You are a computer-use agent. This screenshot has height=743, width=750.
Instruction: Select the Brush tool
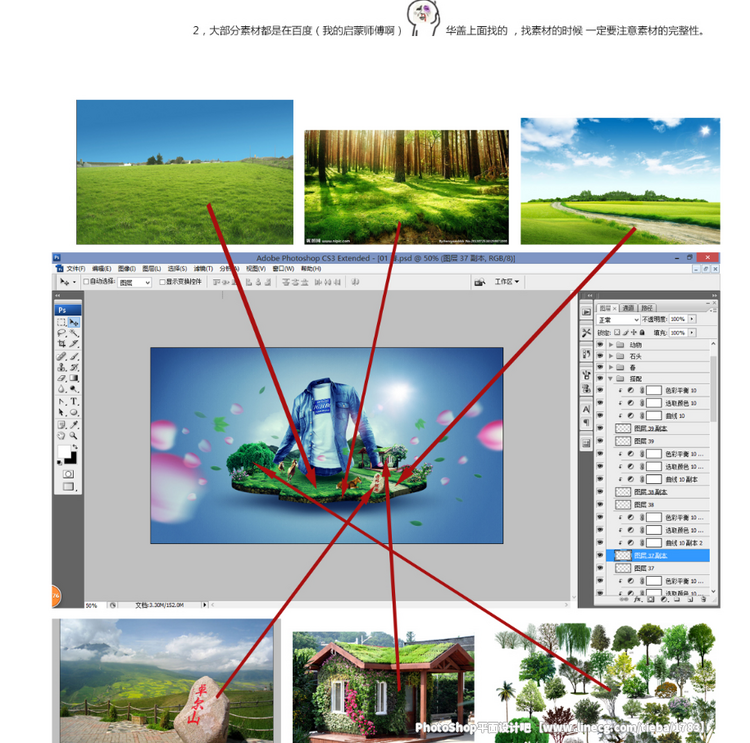(x=74, y=356)
